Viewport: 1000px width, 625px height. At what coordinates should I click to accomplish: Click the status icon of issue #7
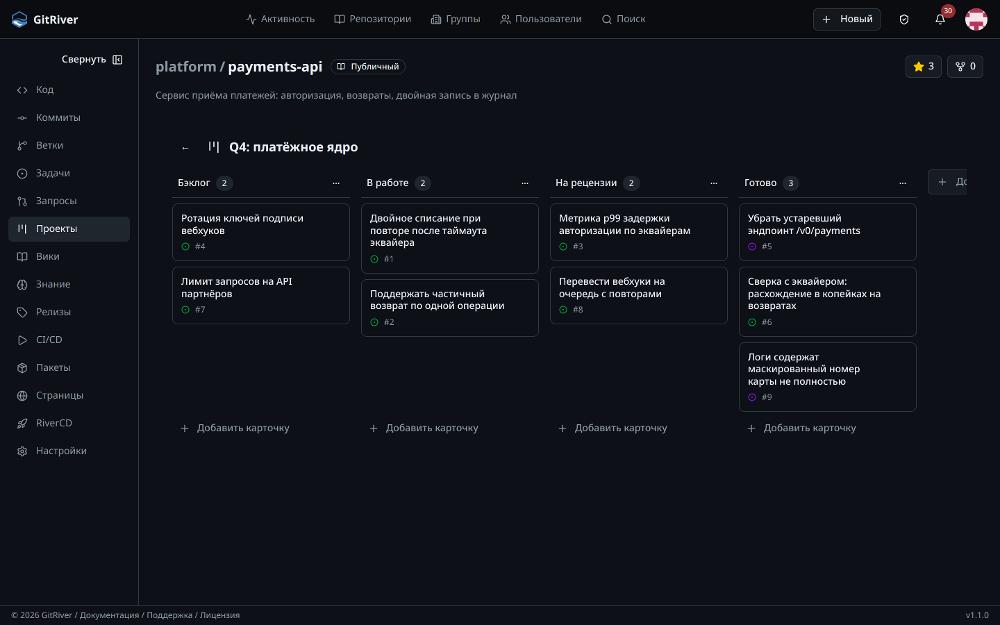(186, 309)
